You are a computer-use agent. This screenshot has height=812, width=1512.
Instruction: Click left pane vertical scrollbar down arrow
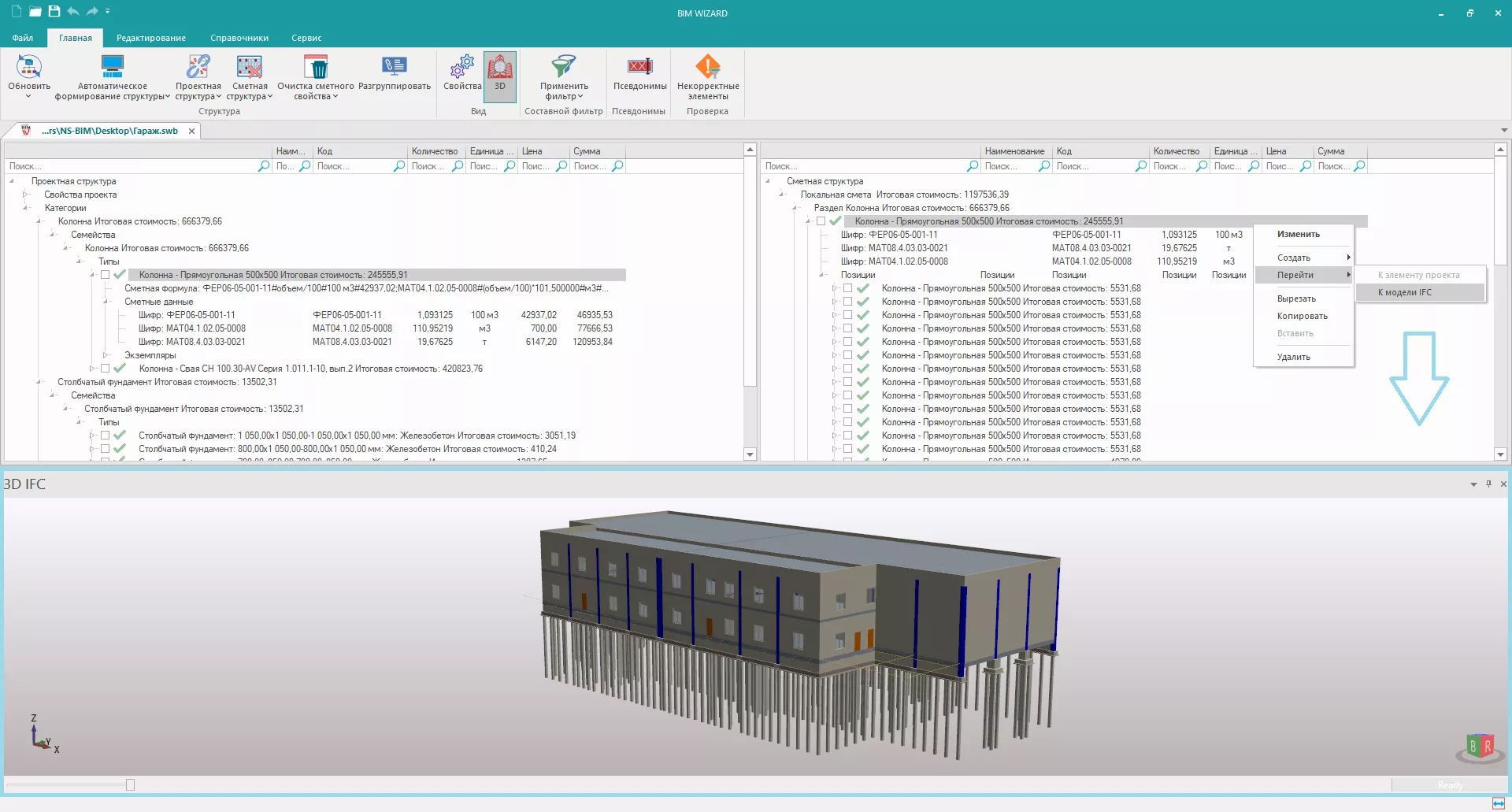tap(750, 454)
